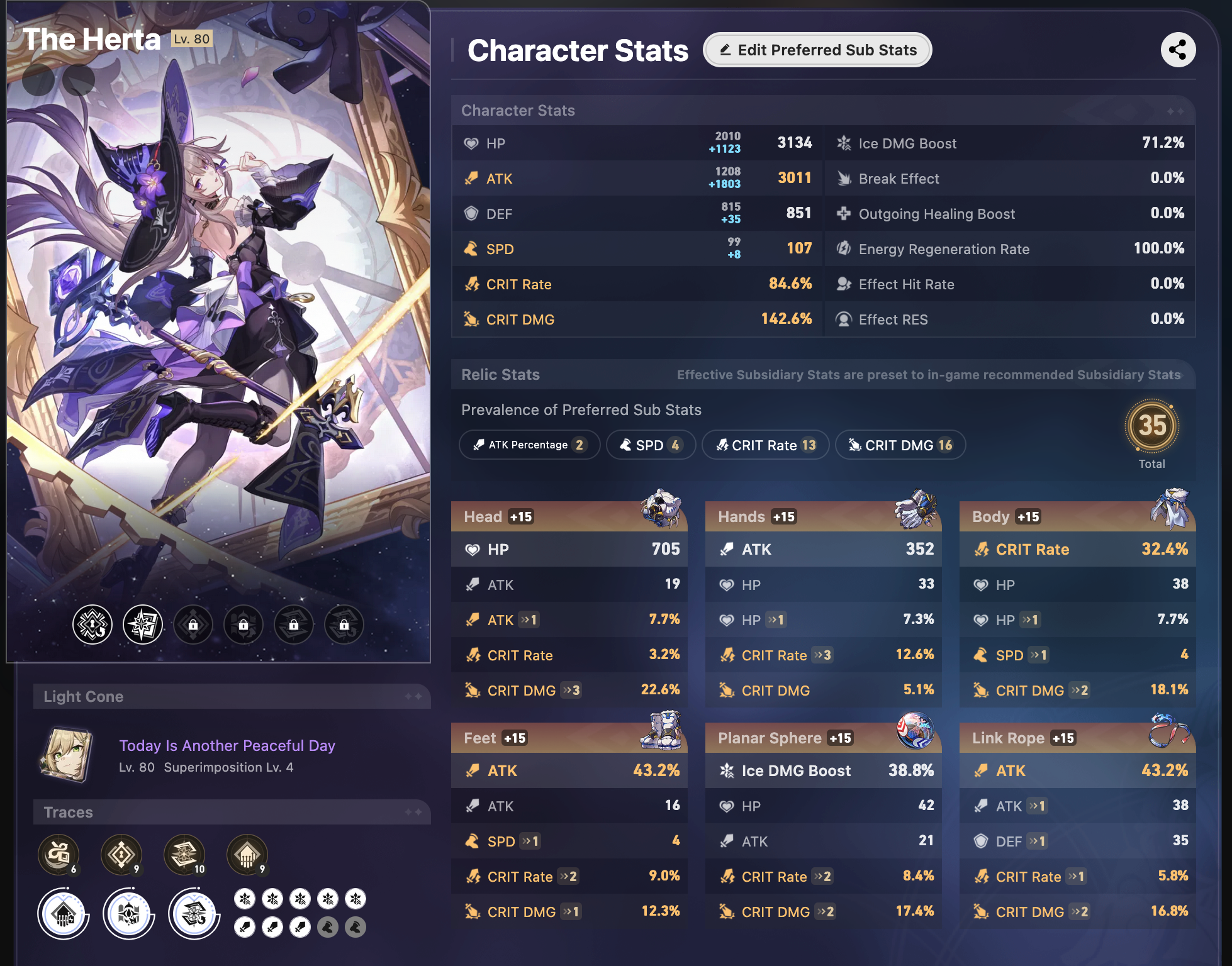
Task: Select the first unlocked Eidolon icon
Action: pos(92,625)
